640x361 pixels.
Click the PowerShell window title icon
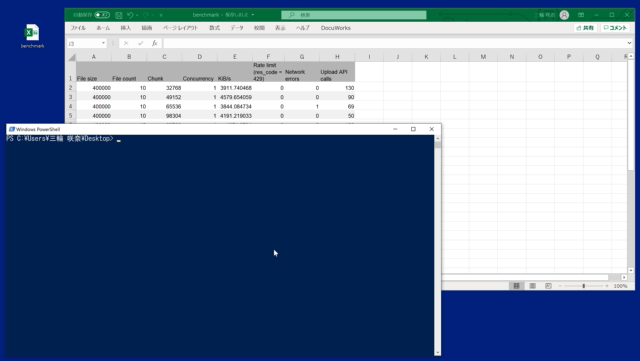(11, 129)
